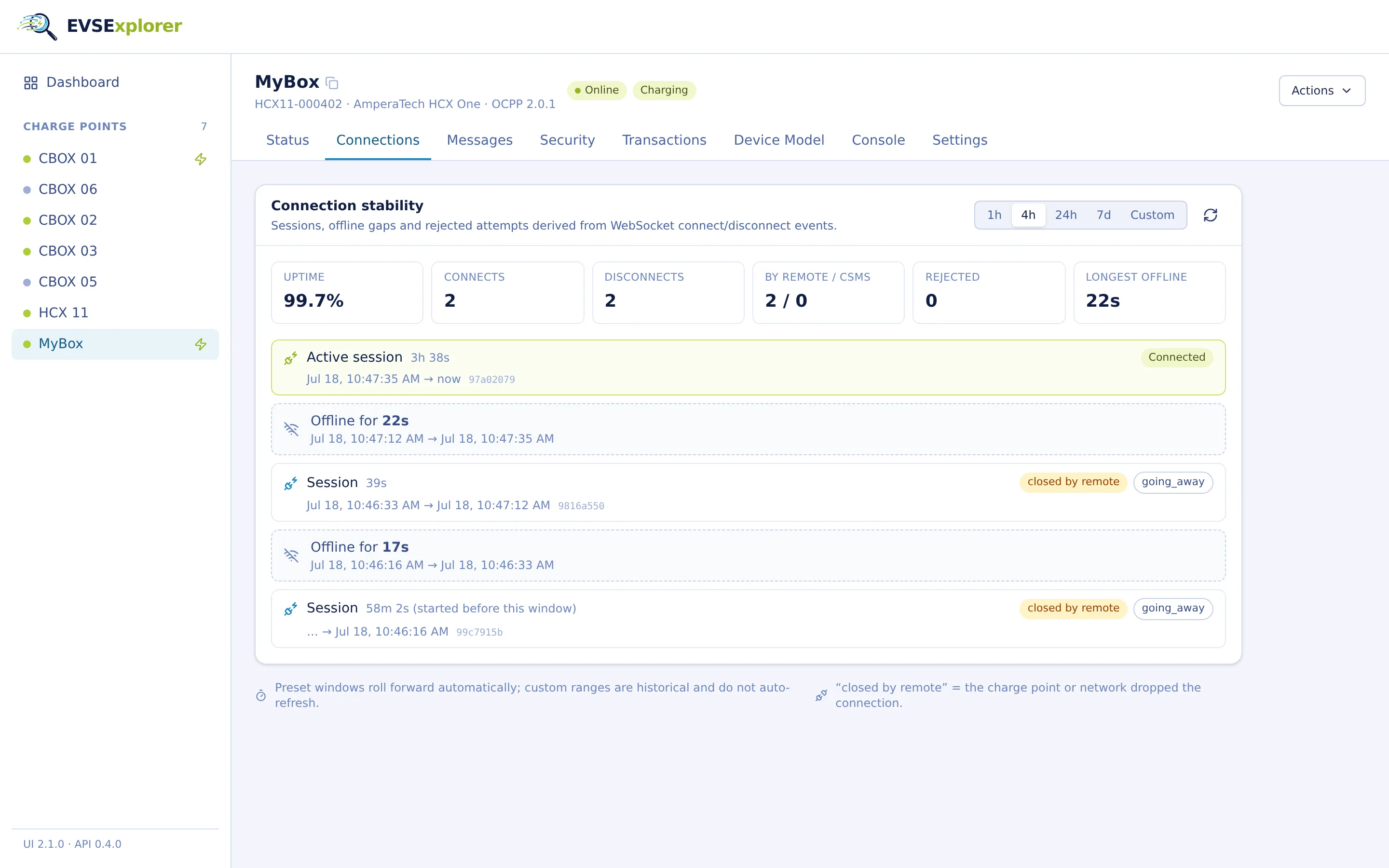Switch to the Connections tab

[378, 140]
